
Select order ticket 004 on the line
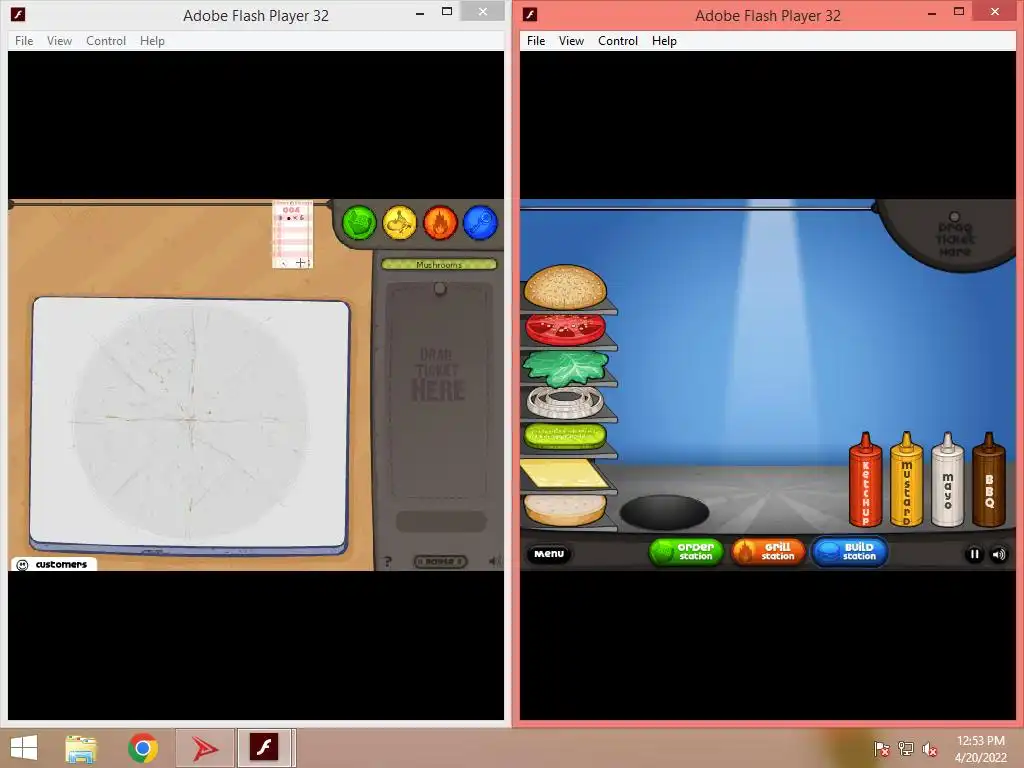click(x=292, y=234)
